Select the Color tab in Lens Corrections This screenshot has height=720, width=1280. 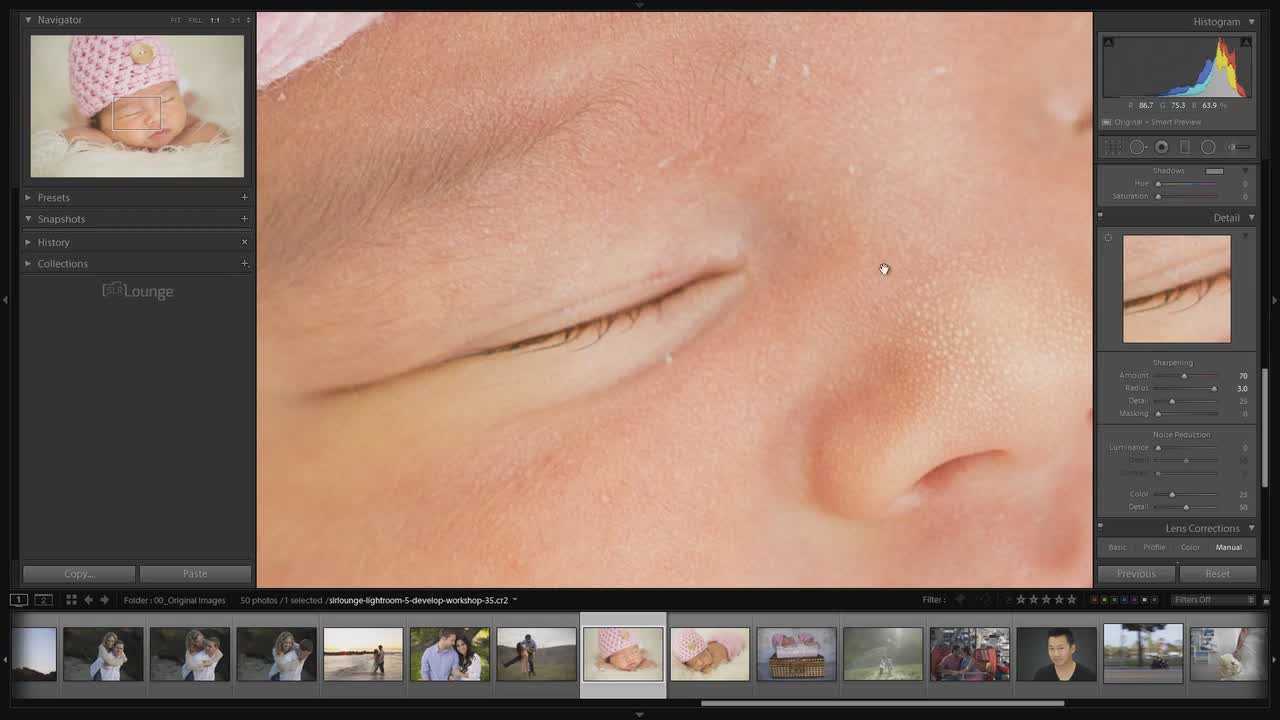(1190, 547)
